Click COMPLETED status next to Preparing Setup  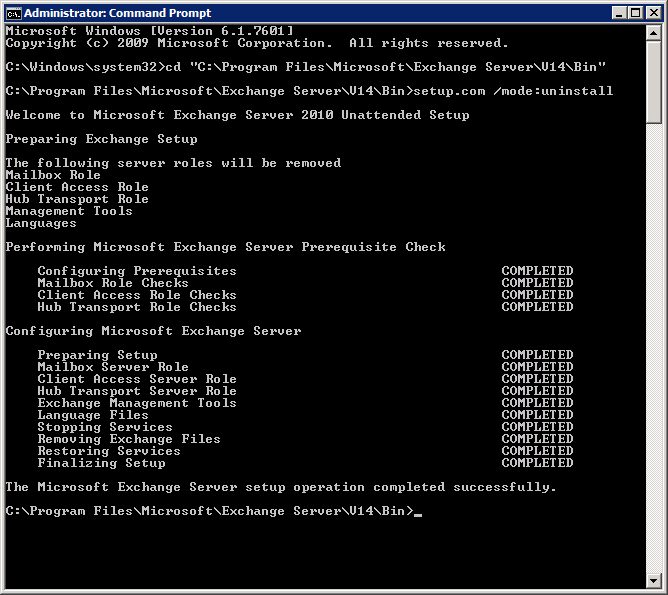pyautogui.click(x=537, y=355)
